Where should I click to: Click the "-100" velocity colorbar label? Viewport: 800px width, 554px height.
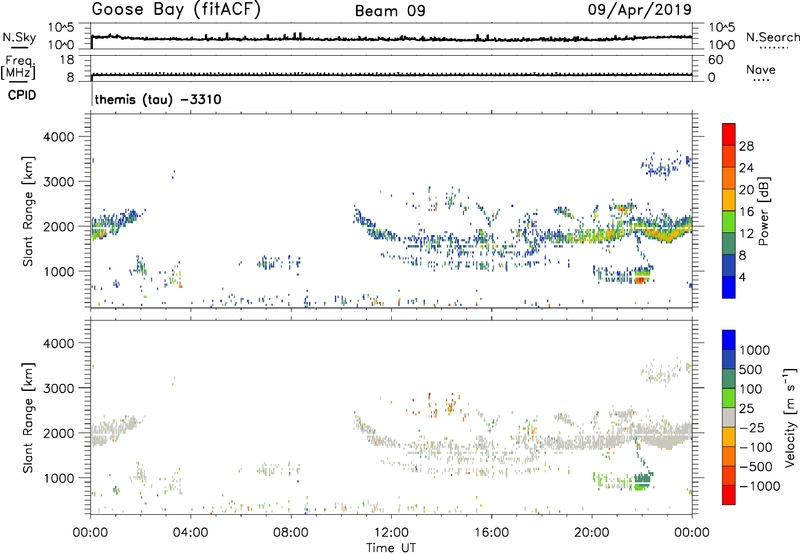(x=755, y=447)
